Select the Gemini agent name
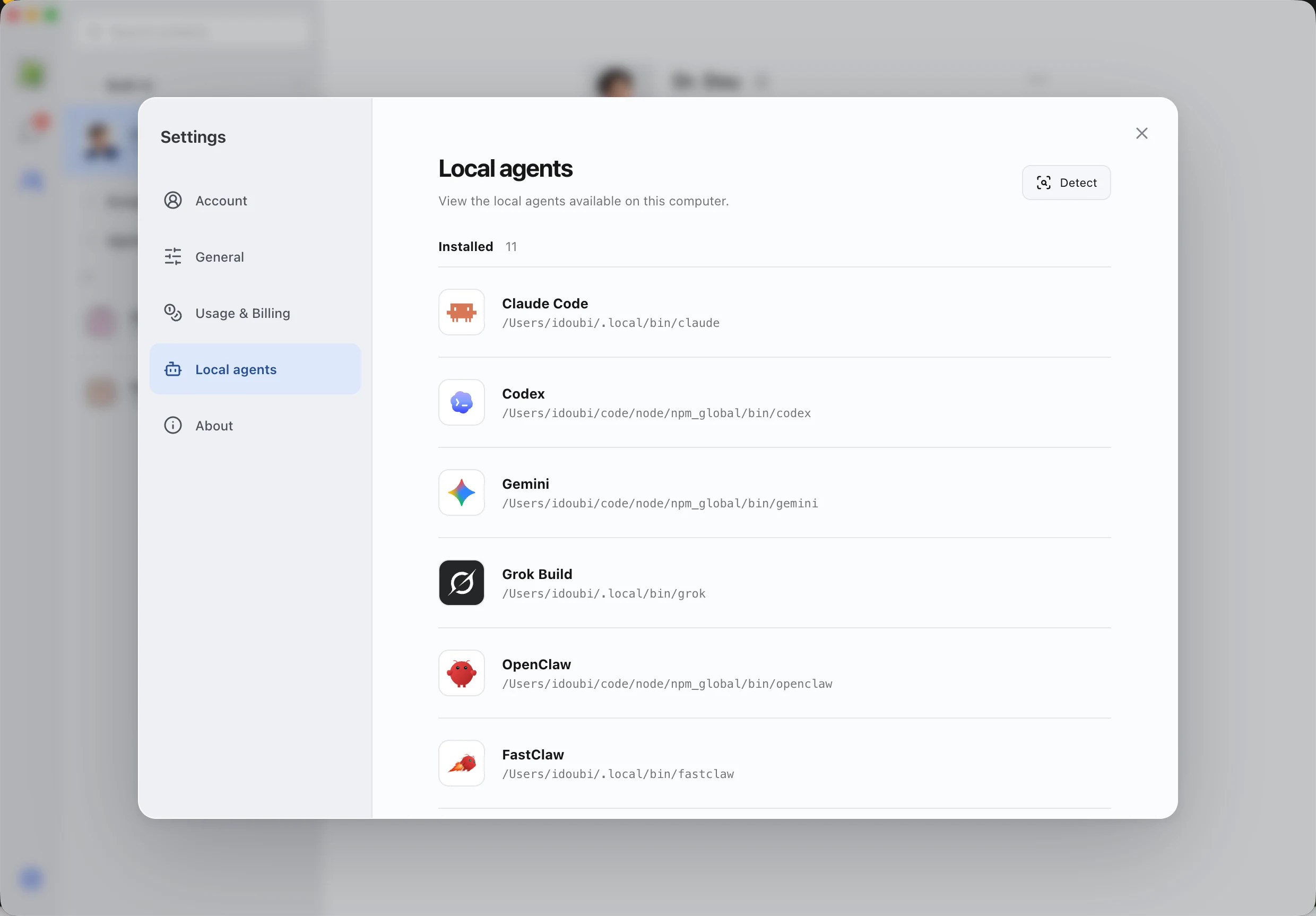Screen dimensions: 1316x916 coord(525,484)
